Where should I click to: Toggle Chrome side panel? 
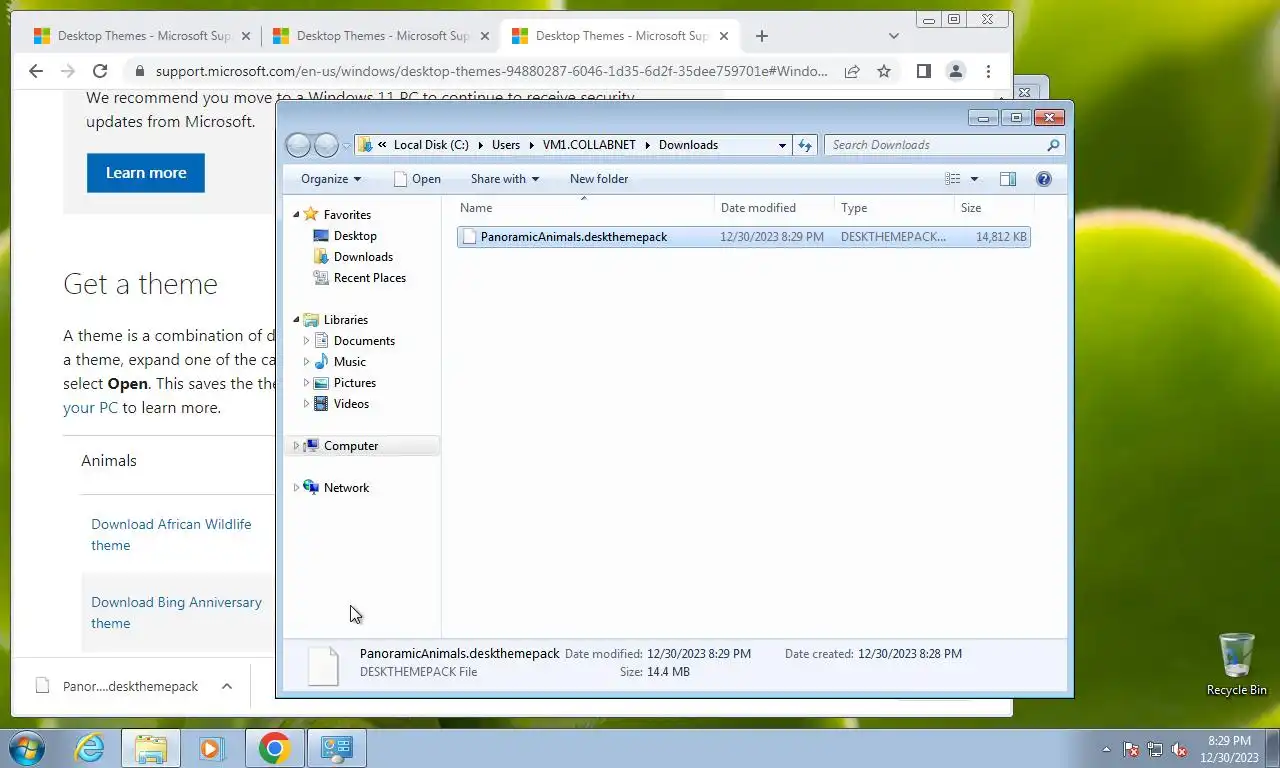point(924,71)
